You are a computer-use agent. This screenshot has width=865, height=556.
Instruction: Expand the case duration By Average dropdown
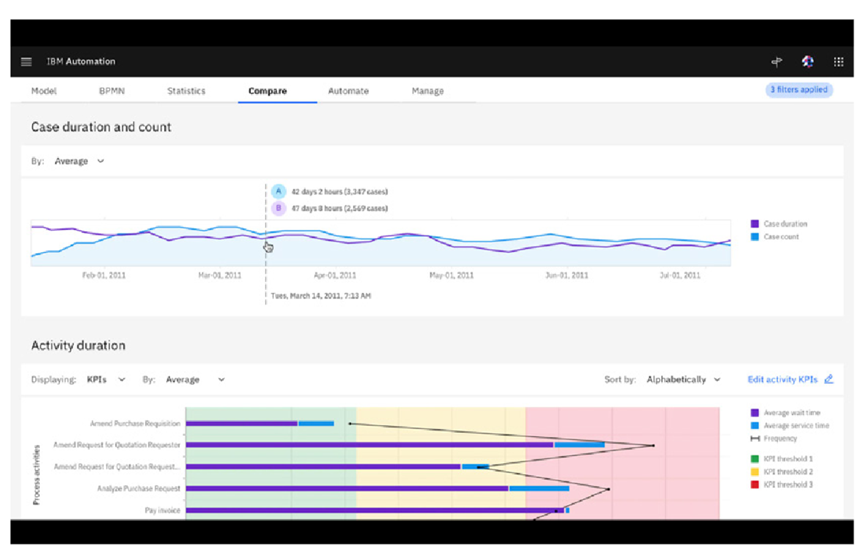point(79,161)
